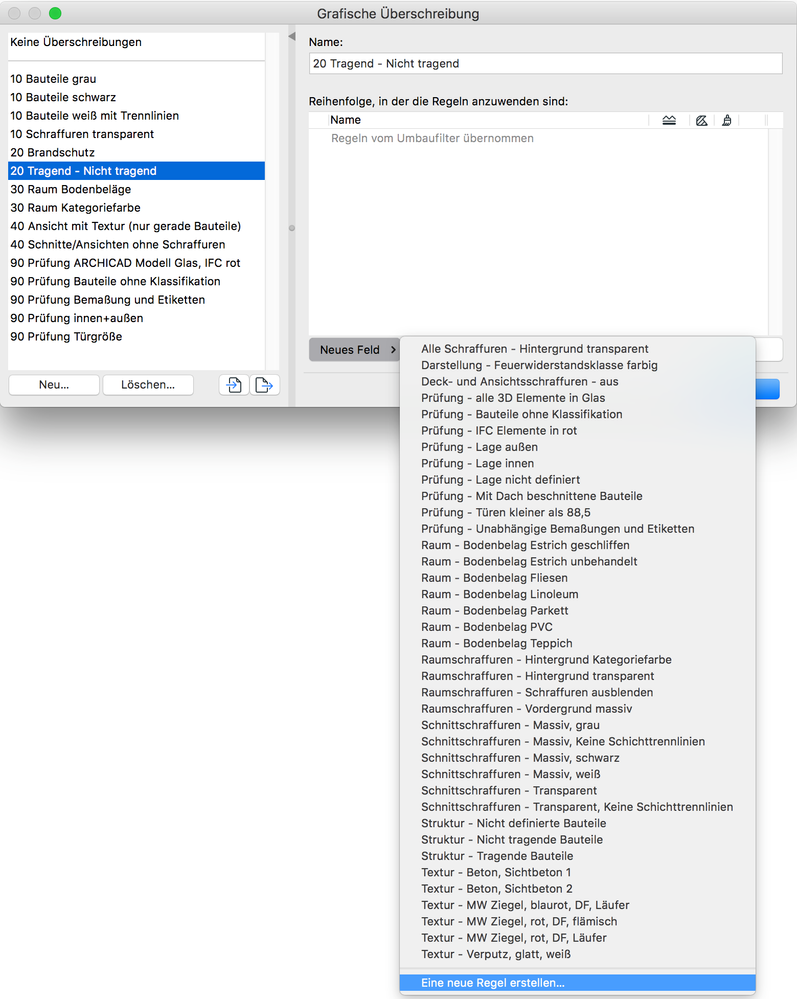The height and width of the screenshot is (999, 797).
Task: Select 10 Bauteile grau override
Action: point(136,79)
